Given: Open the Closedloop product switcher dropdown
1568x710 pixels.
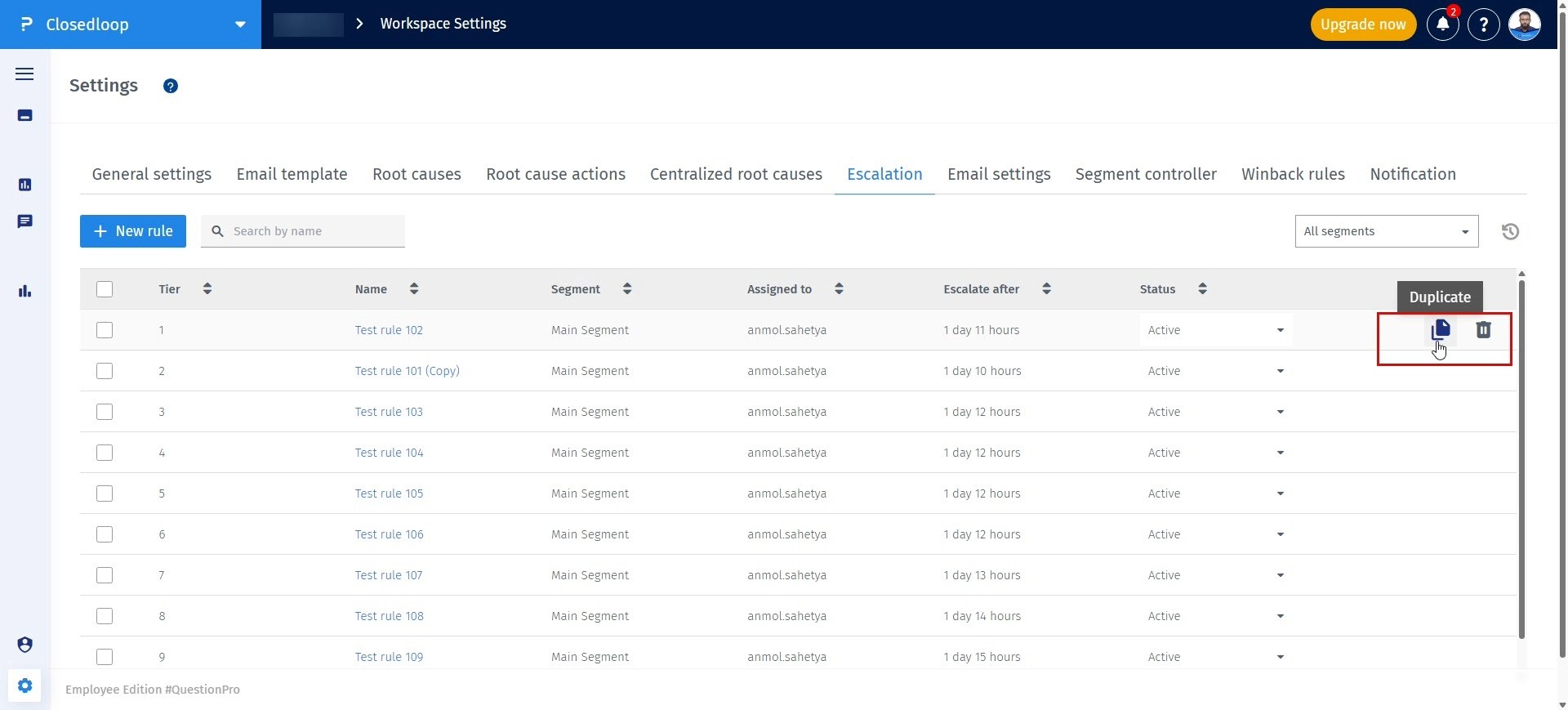Looking at the screenshot, I should coord(240,25).
